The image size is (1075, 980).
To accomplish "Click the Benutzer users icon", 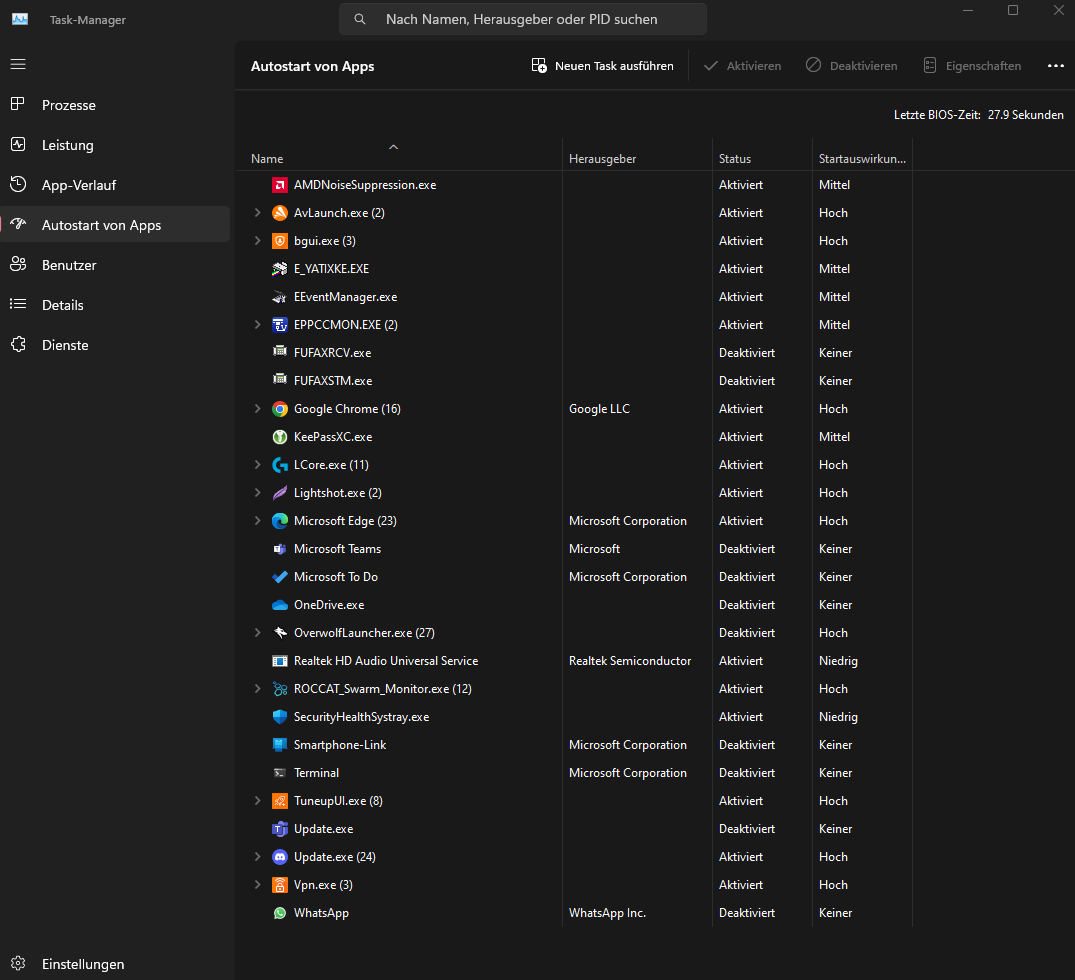I will click(19, 265).
